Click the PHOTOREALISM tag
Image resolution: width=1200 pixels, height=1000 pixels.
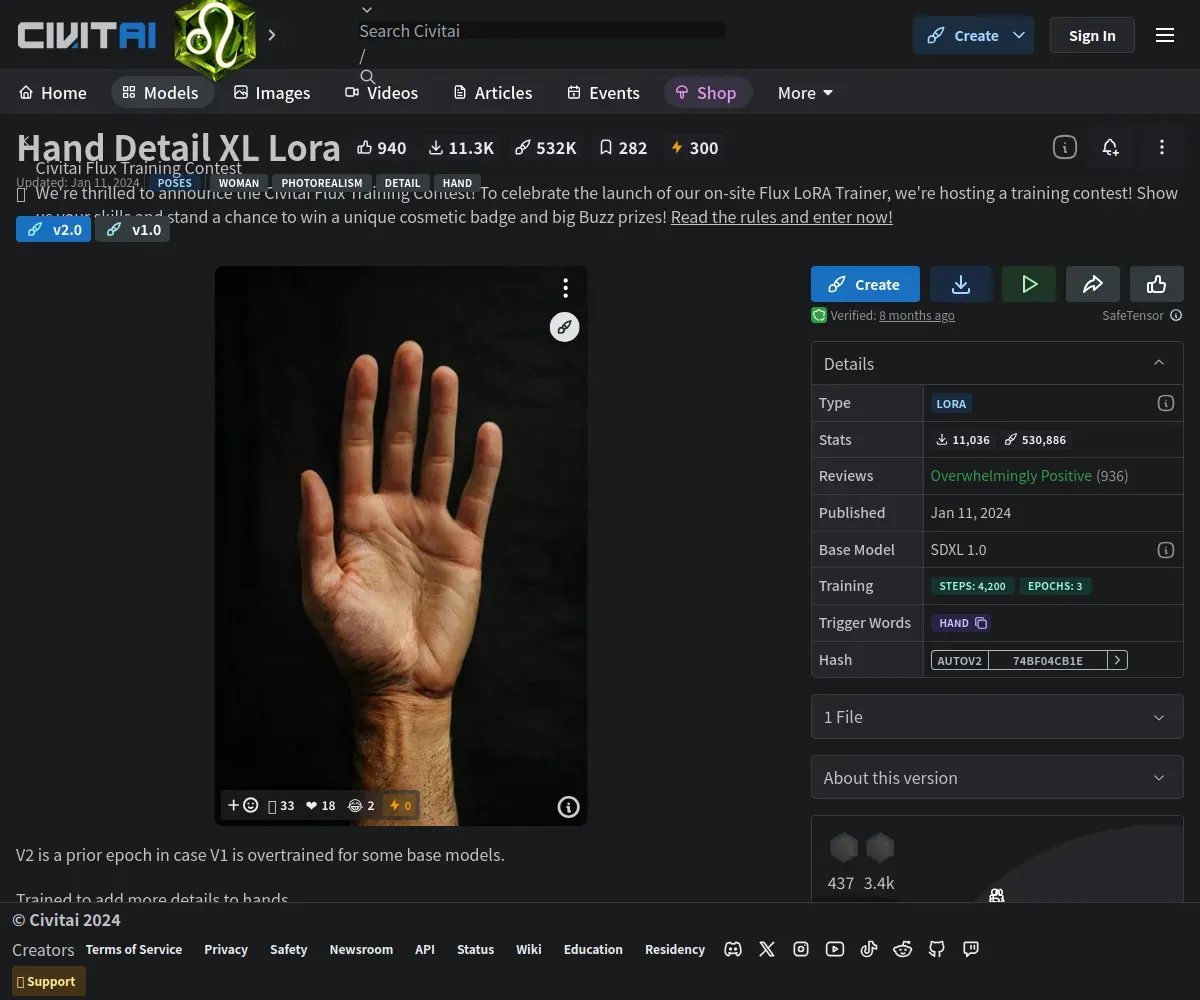(322, 183)
